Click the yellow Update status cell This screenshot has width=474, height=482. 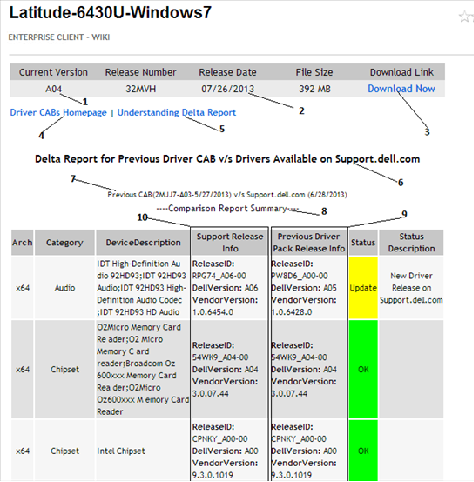coord(363,288)
